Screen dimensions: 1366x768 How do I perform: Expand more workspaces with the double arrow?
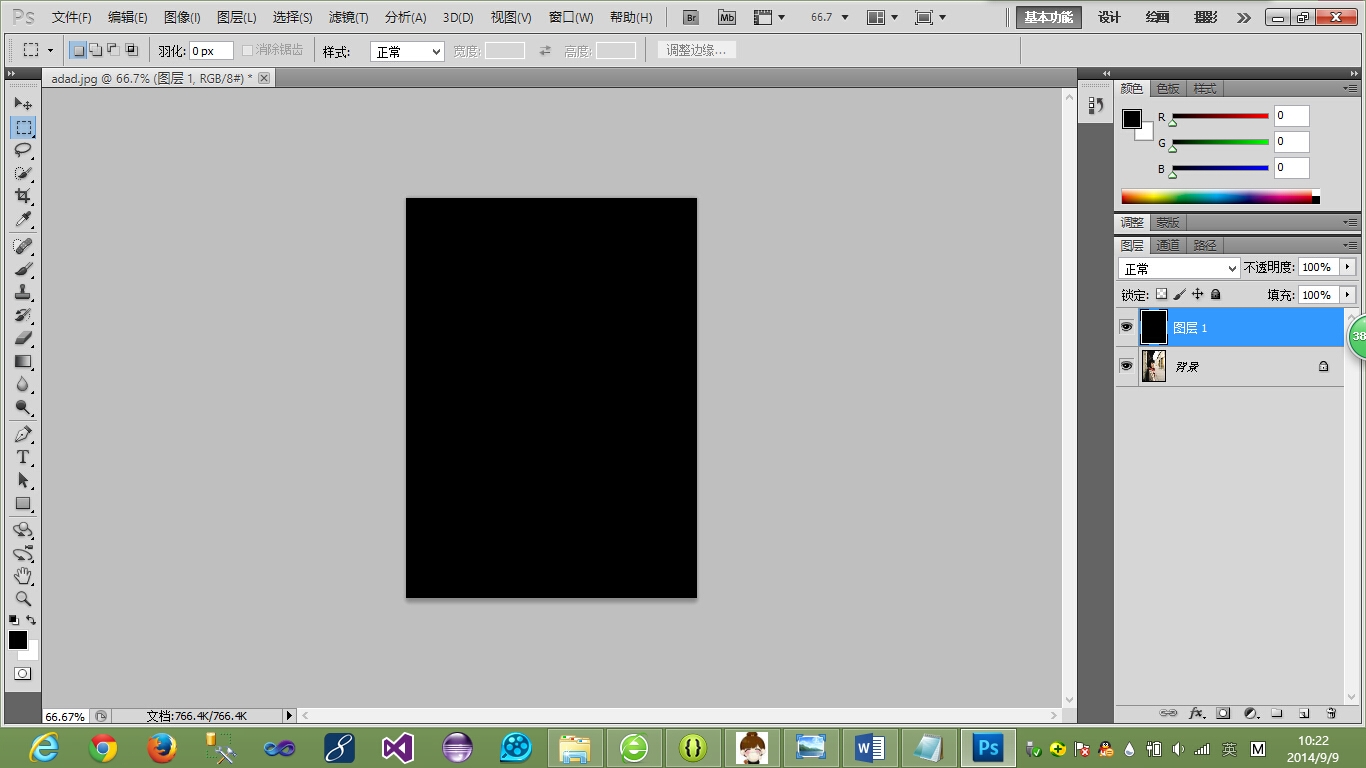click(1243, 18)
